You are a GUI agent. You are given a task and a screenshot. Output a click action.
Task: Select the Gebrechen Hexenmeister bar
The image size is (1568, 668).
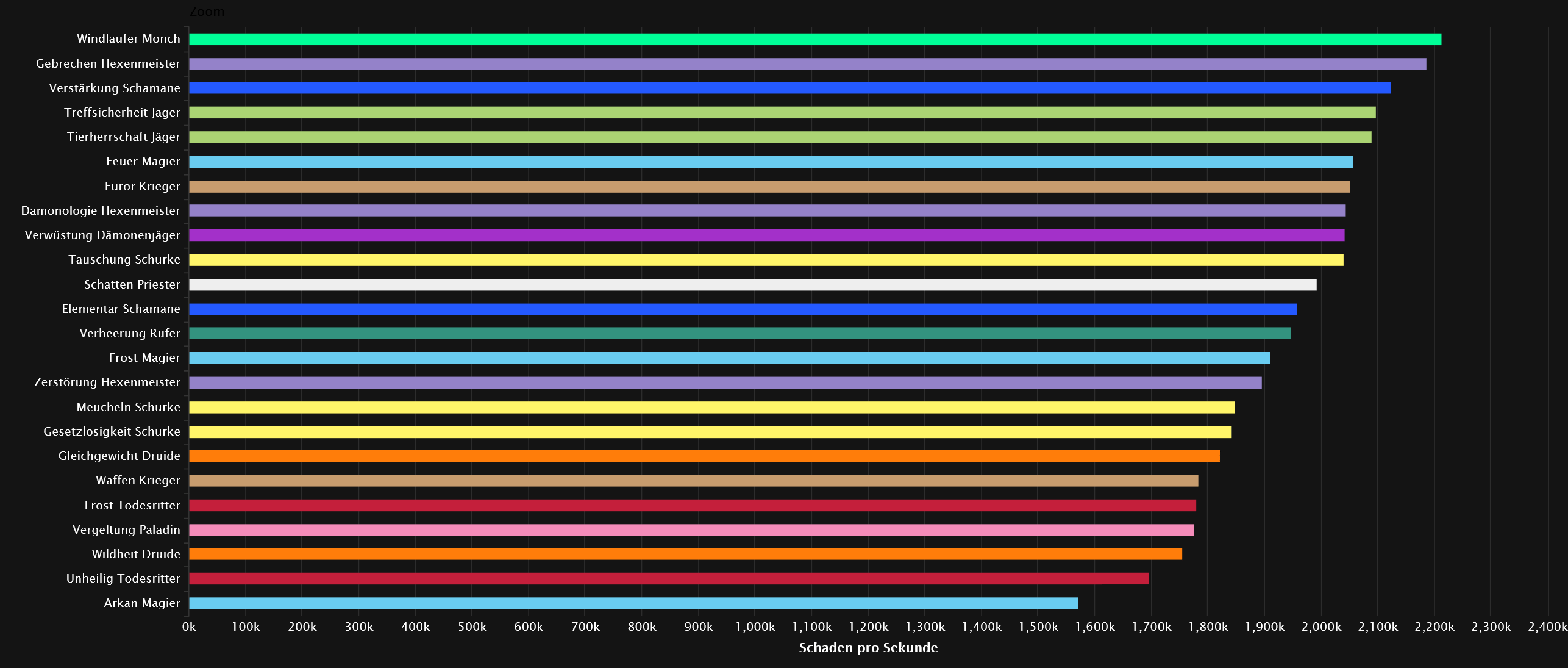[808, 64]
